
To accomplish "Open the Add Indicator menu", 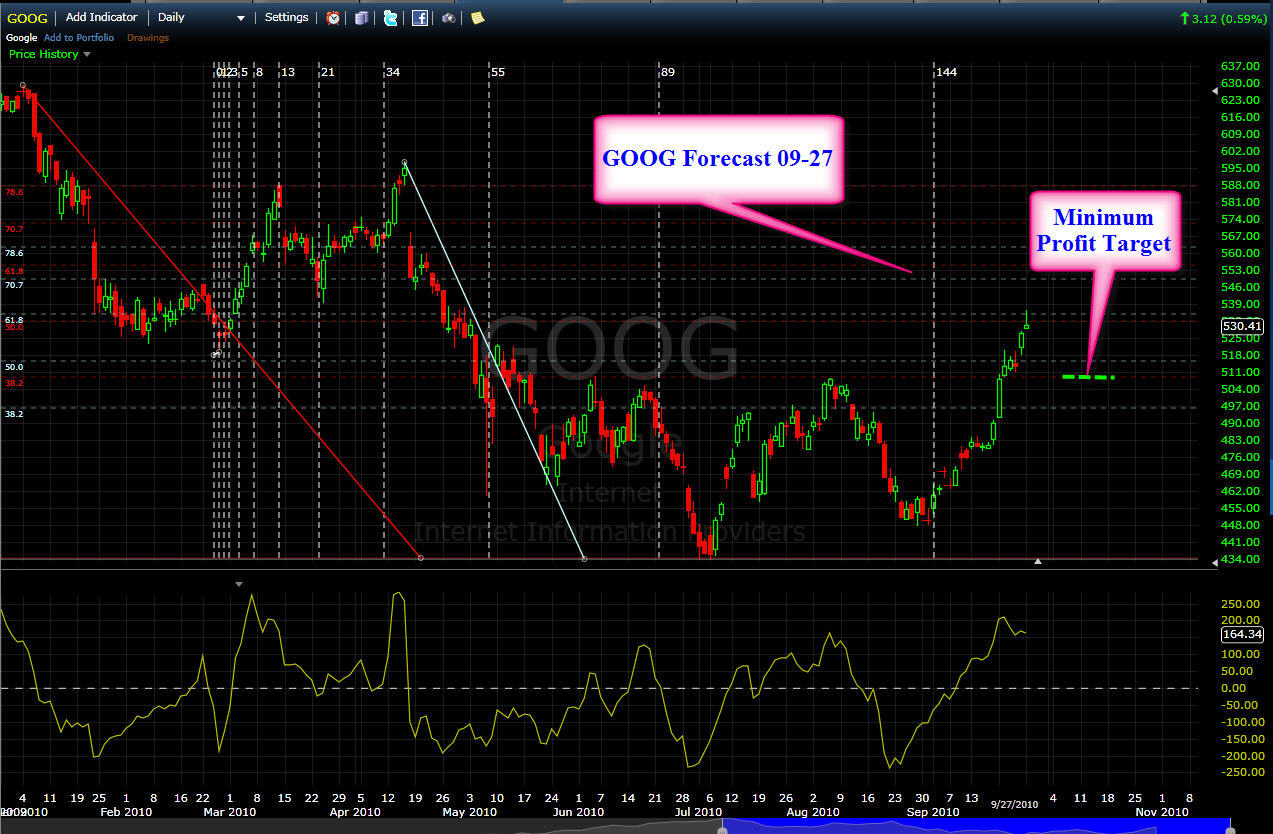I will 101,18.
